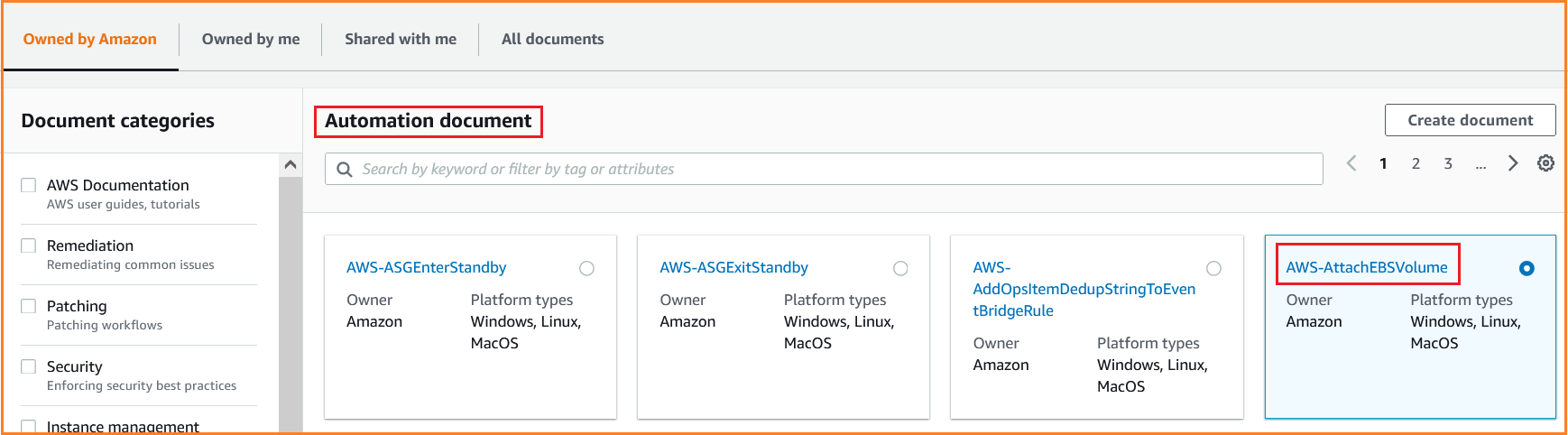Open AWS-AddOpsItemDedupStringToEventBridgeRule document link
The height and width of the screenshot is (435, 1568).
(x=1084, y=289)
